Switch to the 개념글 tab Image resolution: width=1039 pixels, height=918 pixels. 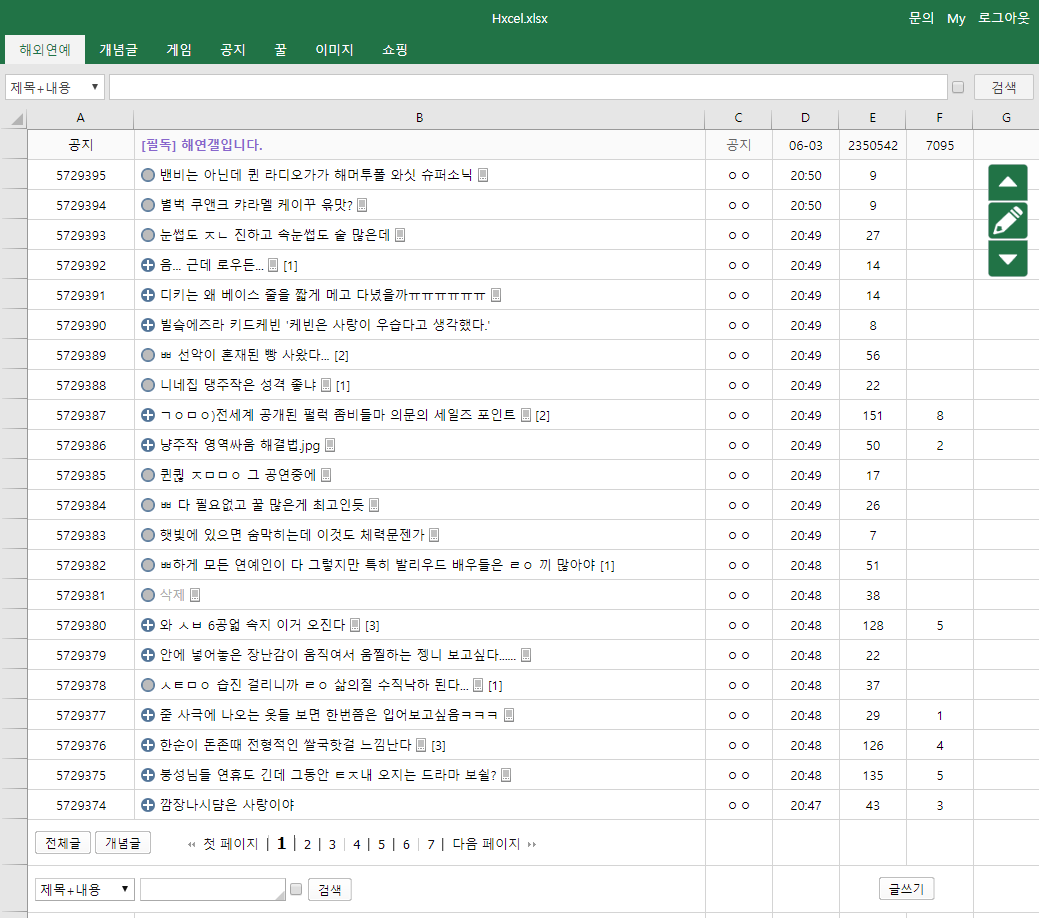[x=119, y=50]
